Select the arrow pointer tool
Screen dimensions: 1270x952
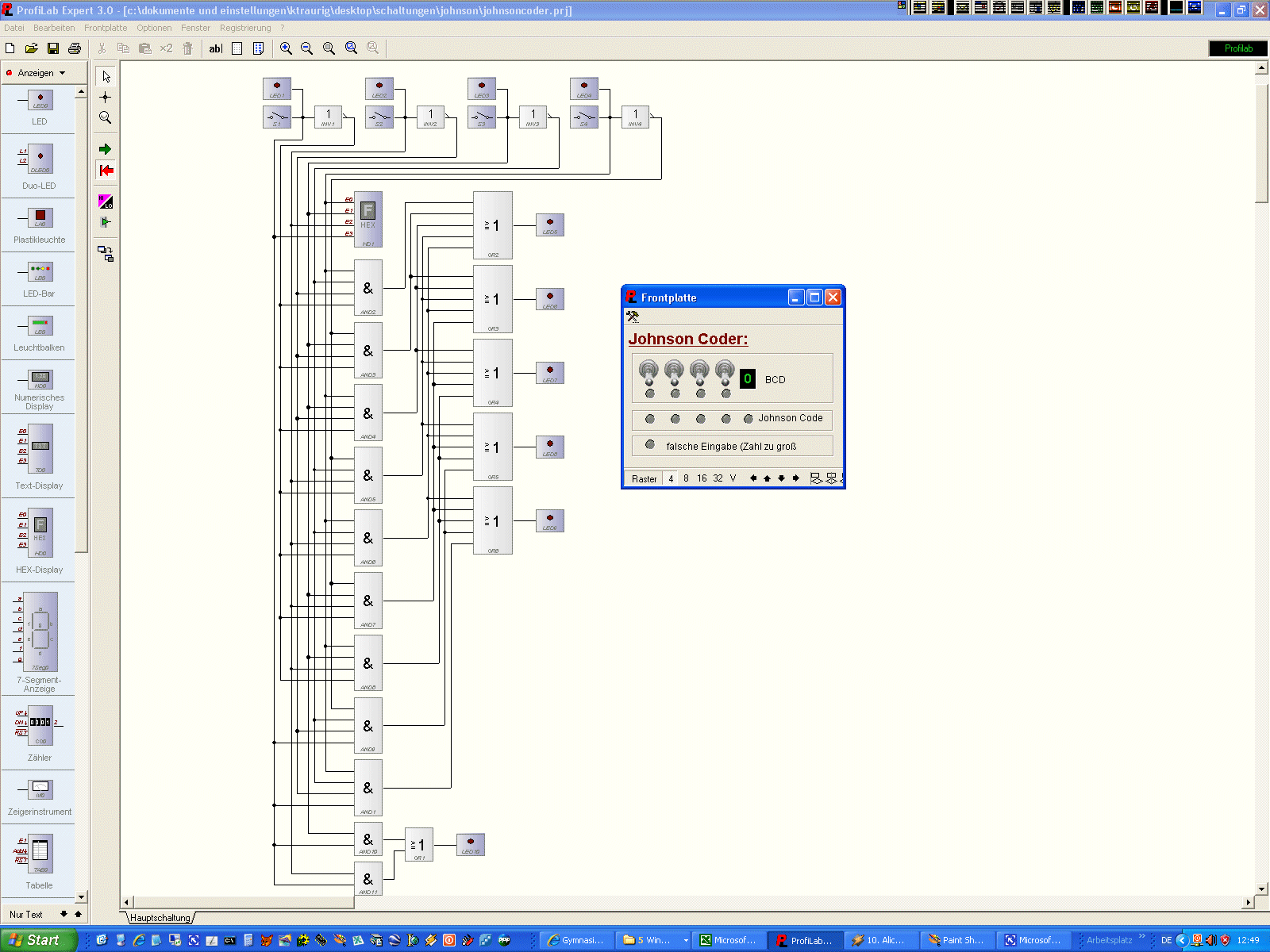click(106, 76)
